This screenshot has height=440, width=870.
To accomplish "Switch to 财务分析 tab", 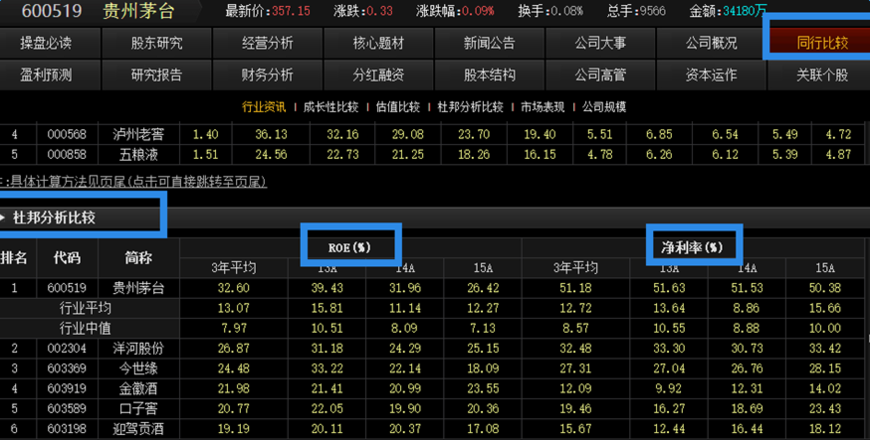I will (x=267, y=75).
